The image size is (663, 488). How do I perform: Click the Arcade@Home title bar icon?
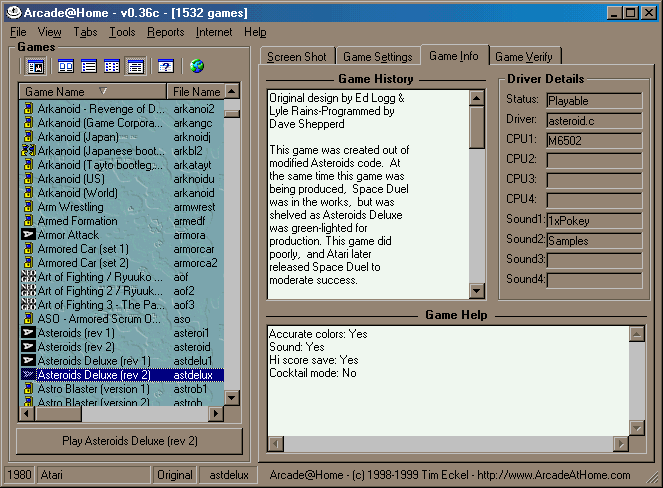coord(14,12)
